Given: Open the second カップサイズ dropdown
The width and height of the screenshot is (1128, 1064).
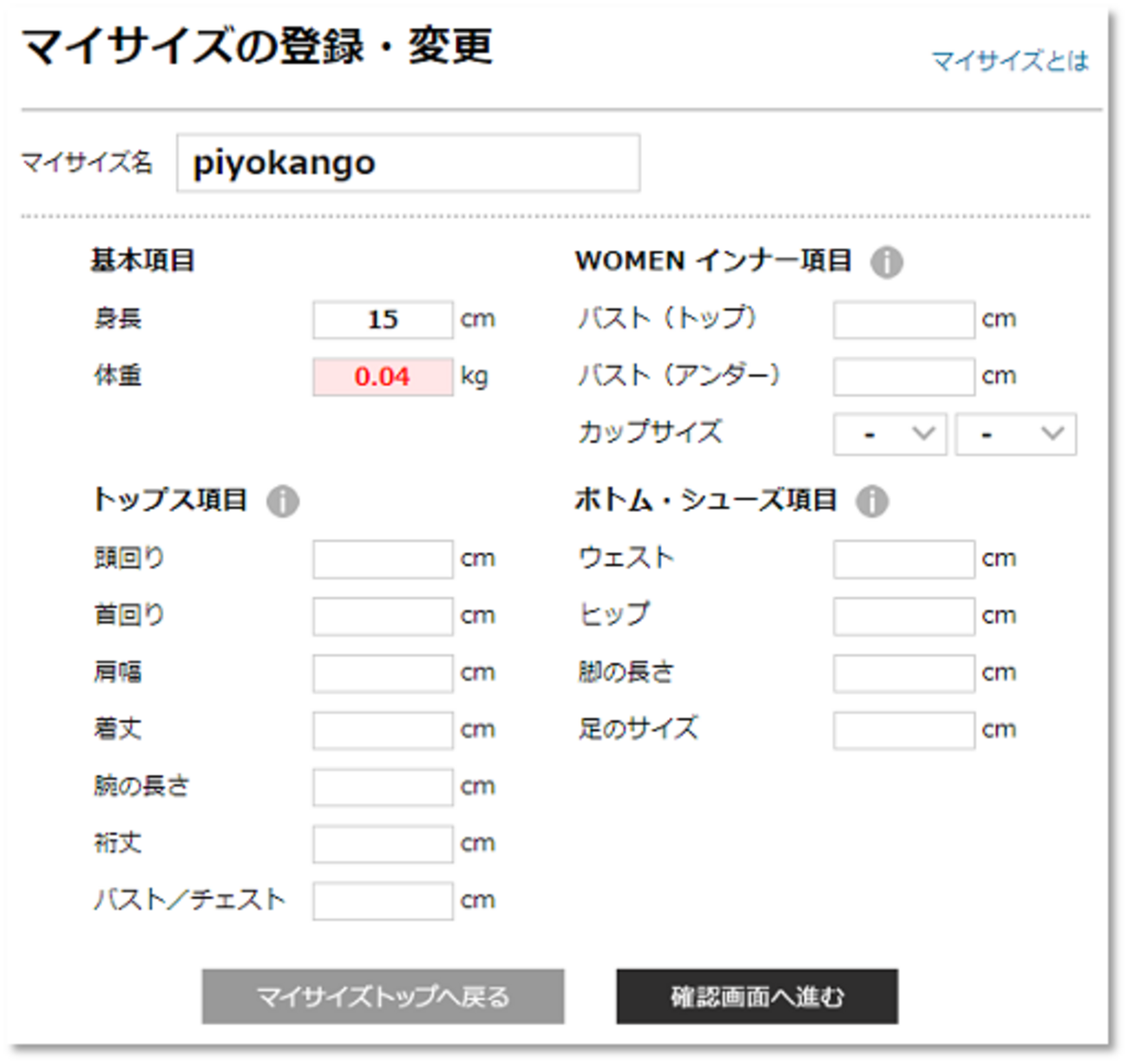Looking at the screenshot, I should tap(1015, 434).
